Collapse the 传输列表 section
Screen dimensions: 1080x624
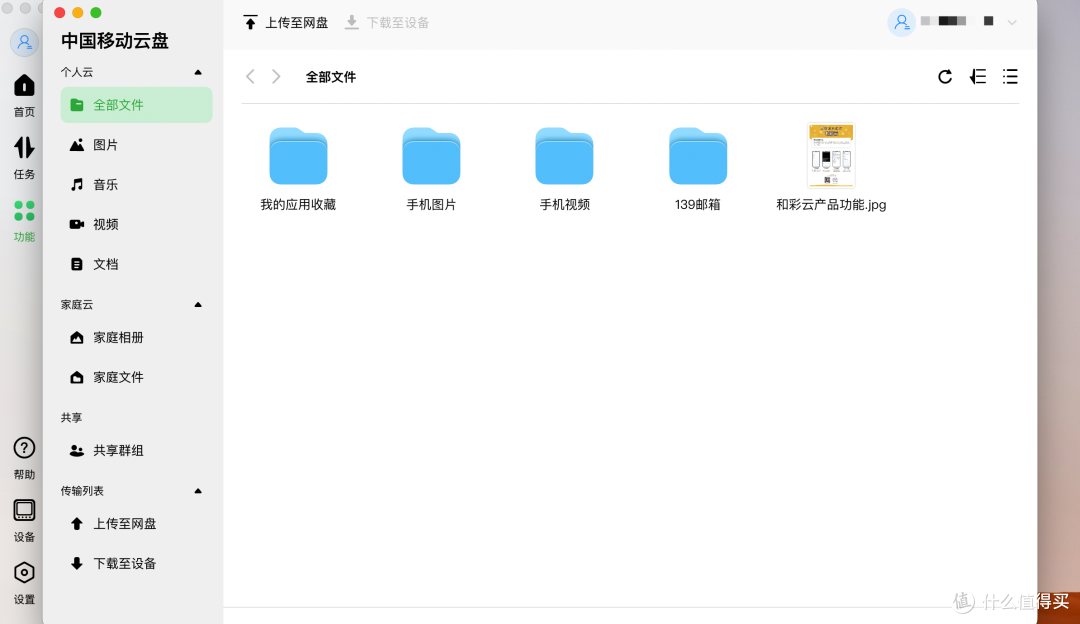coord(198,491)
